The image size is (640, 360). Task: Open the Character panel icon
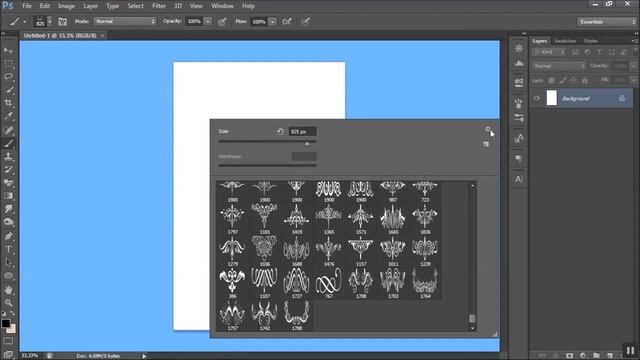point(519,179)
